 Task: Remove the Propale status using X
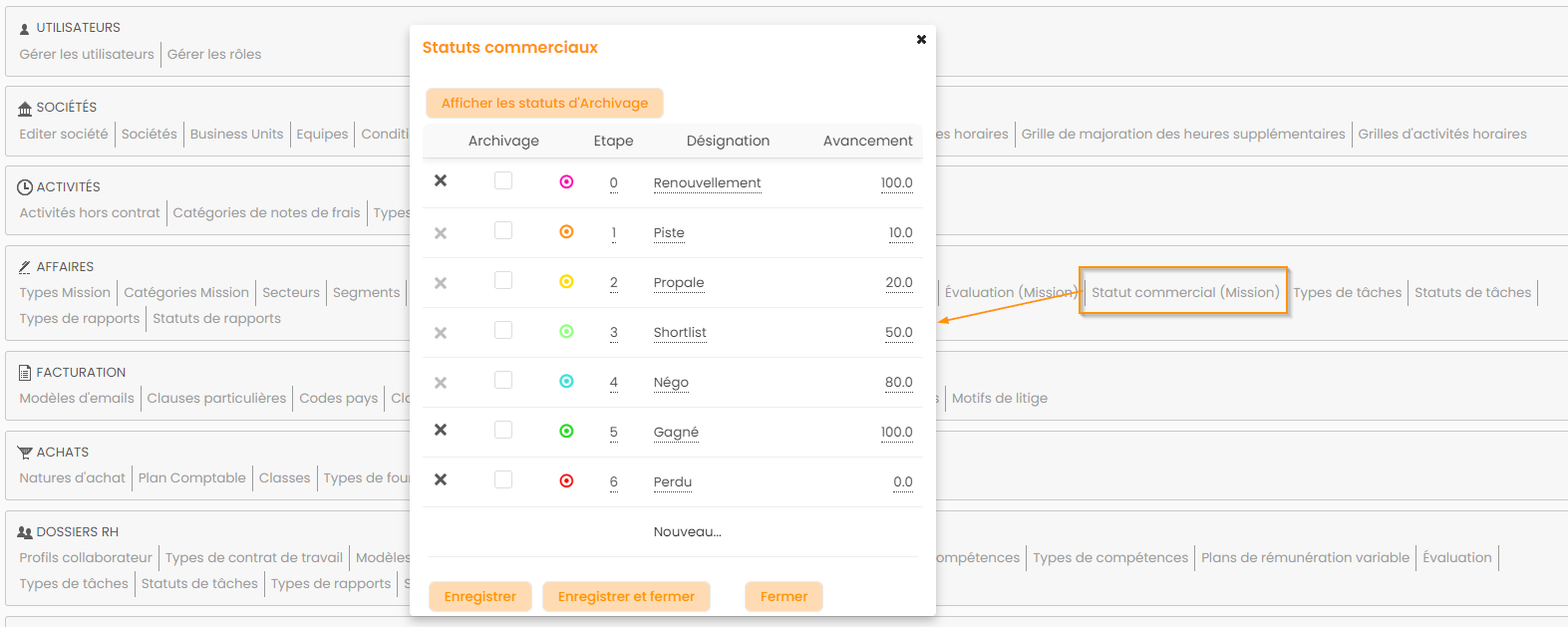441,283
